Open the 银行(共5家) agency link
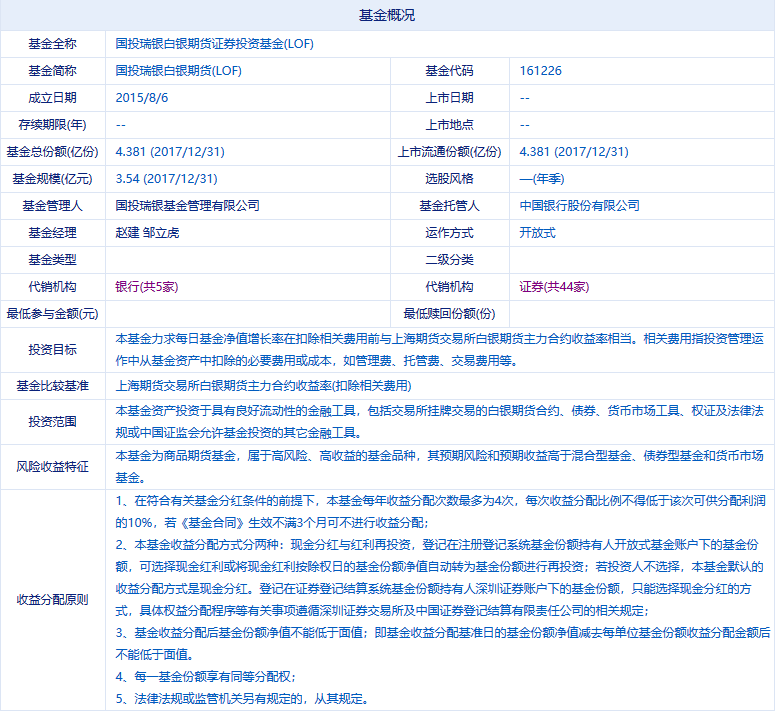 pyautogui.click(x=146, y=287)
